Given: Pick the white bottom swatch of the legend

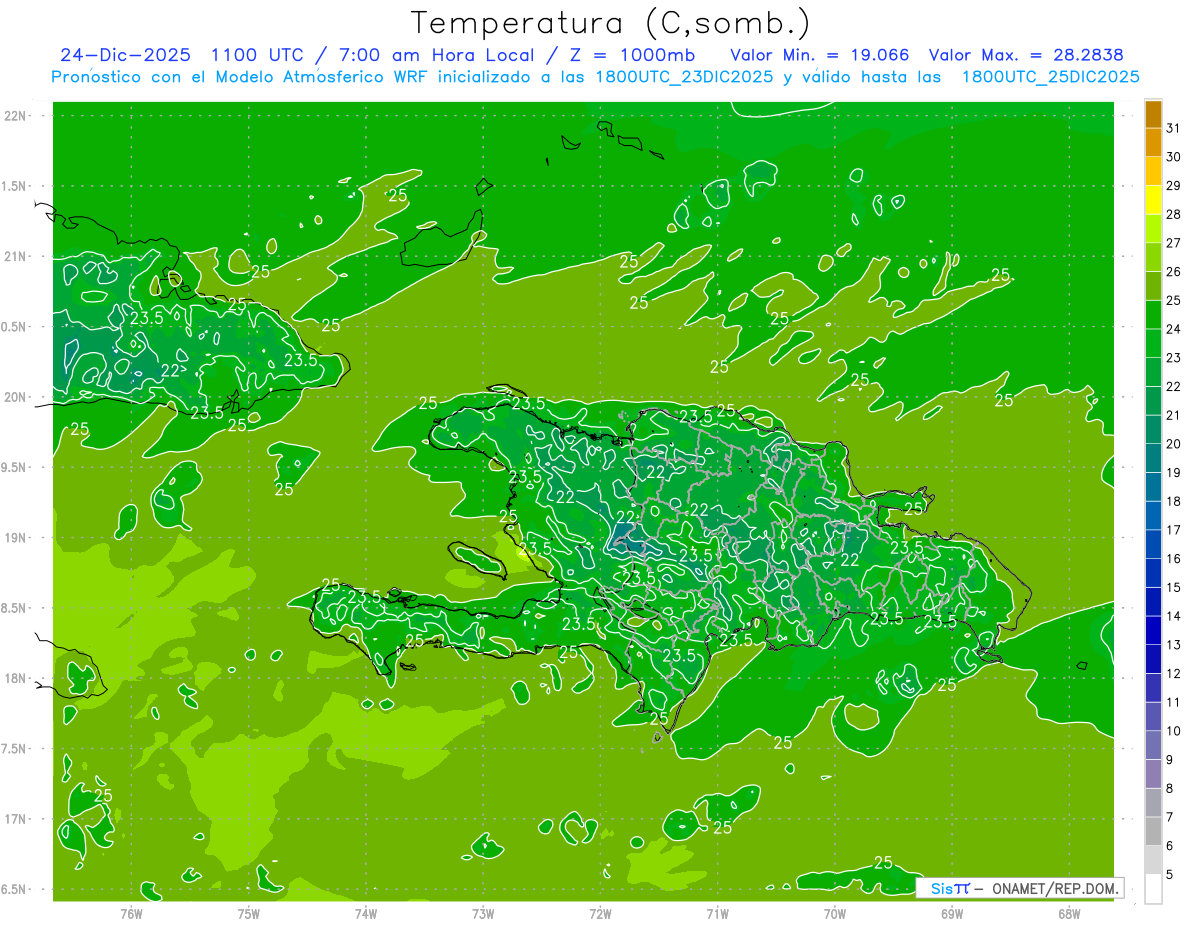Looking at the screenshot, I should coord(1153,888).
